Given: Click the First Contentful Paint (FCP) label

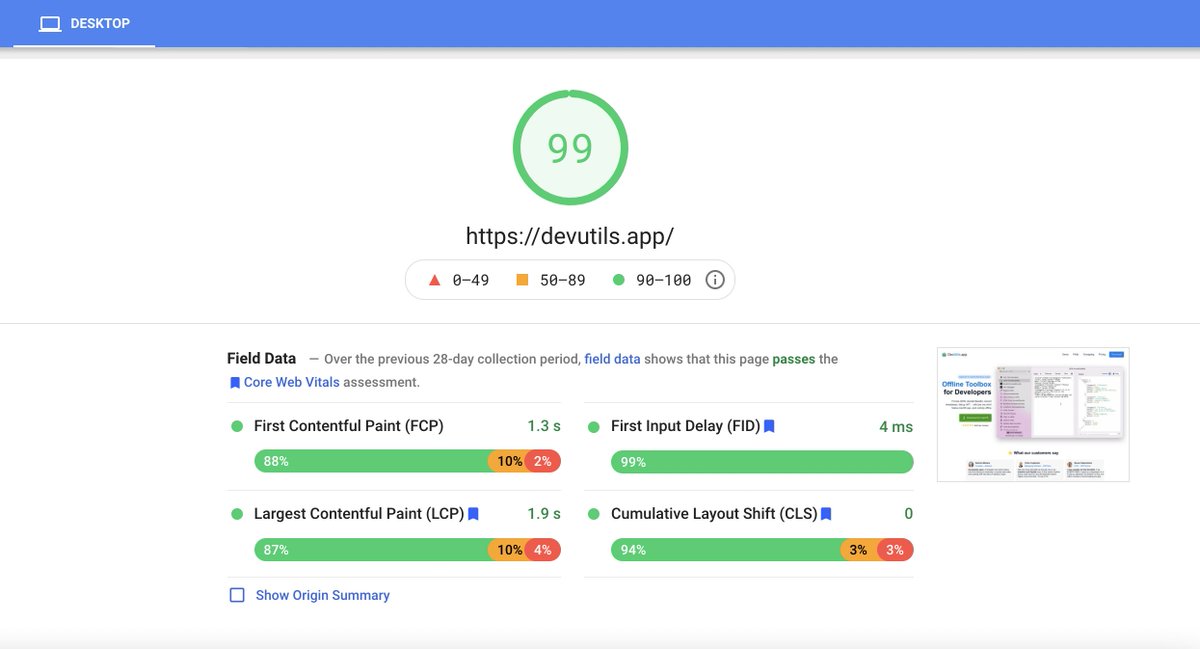Looking at the screenshot, I should [349, 426].
